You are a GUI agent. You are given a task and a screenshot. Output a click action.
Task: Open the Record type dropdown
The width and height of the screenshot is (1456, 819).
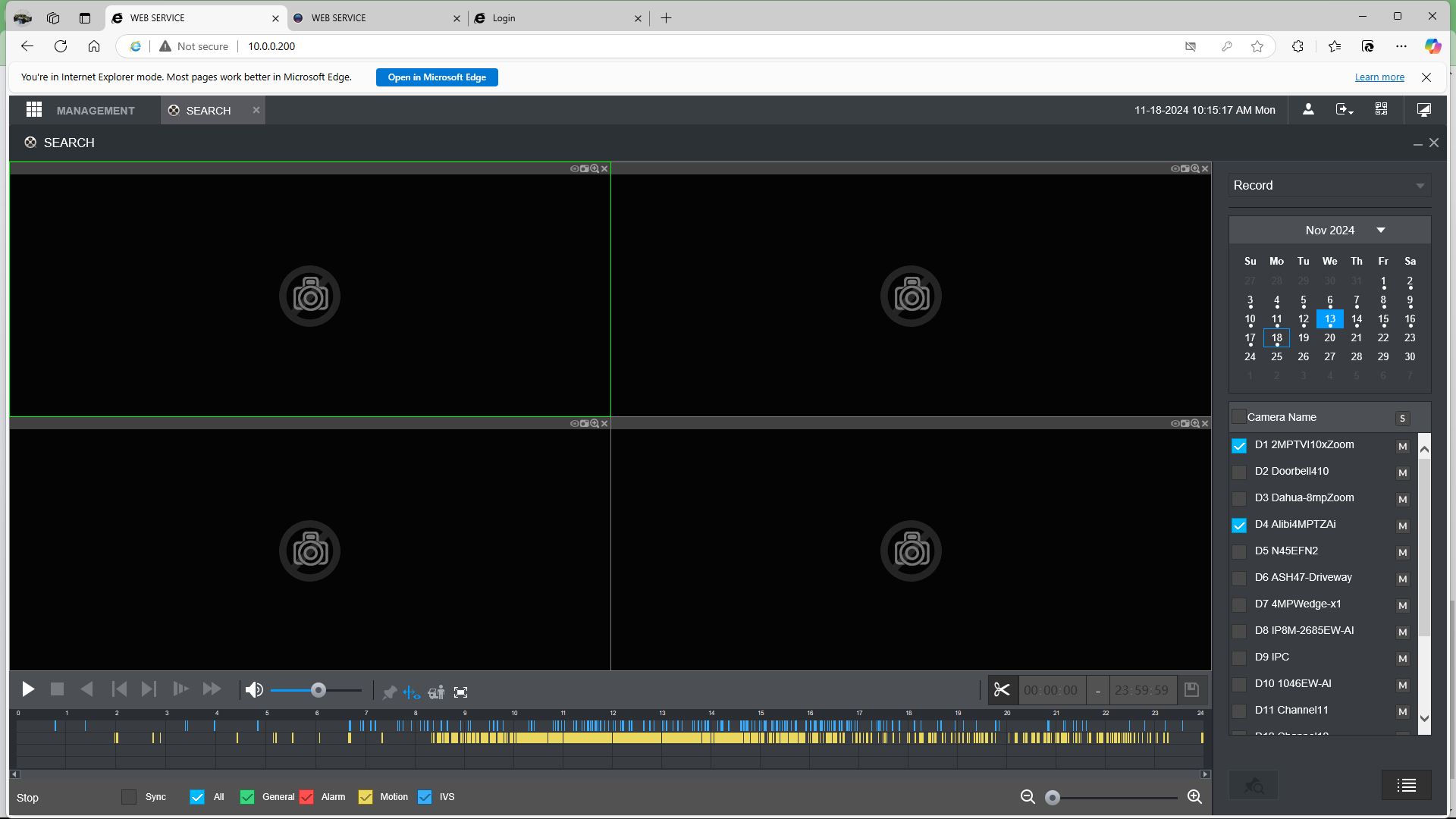coord(1330,186)
